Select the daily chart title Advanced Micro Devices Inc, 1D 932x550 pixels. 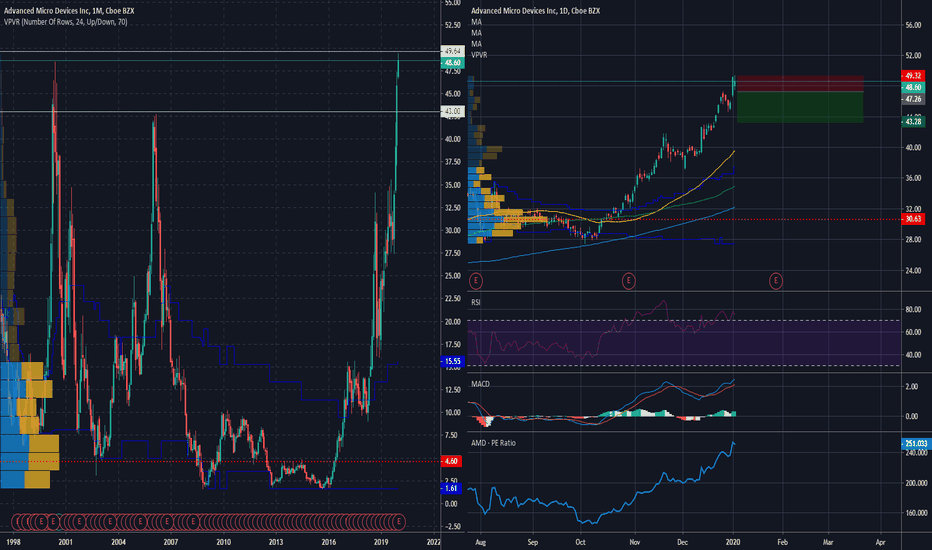[536, 11]
